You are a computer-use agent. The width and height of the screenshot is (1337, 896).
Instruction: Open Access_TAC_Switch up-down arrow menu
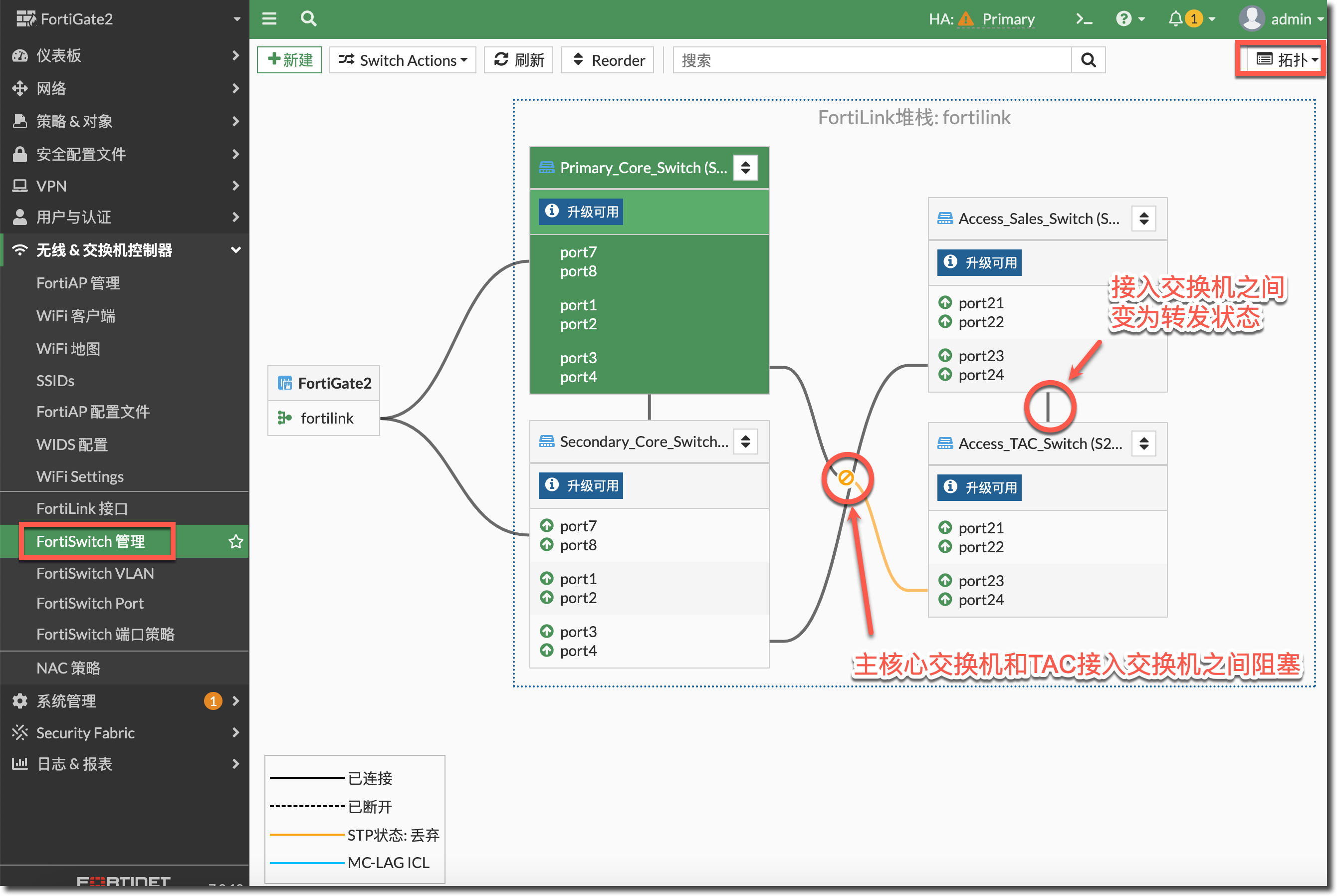pyautogui.click(x=1144, y=444)
